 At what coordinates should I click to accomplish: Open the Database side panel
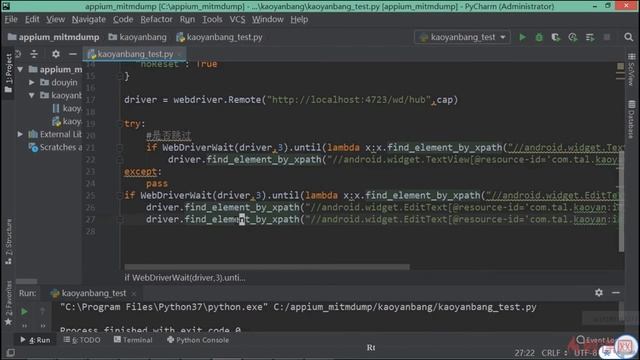pyautogui.click(x=631, y=119)
